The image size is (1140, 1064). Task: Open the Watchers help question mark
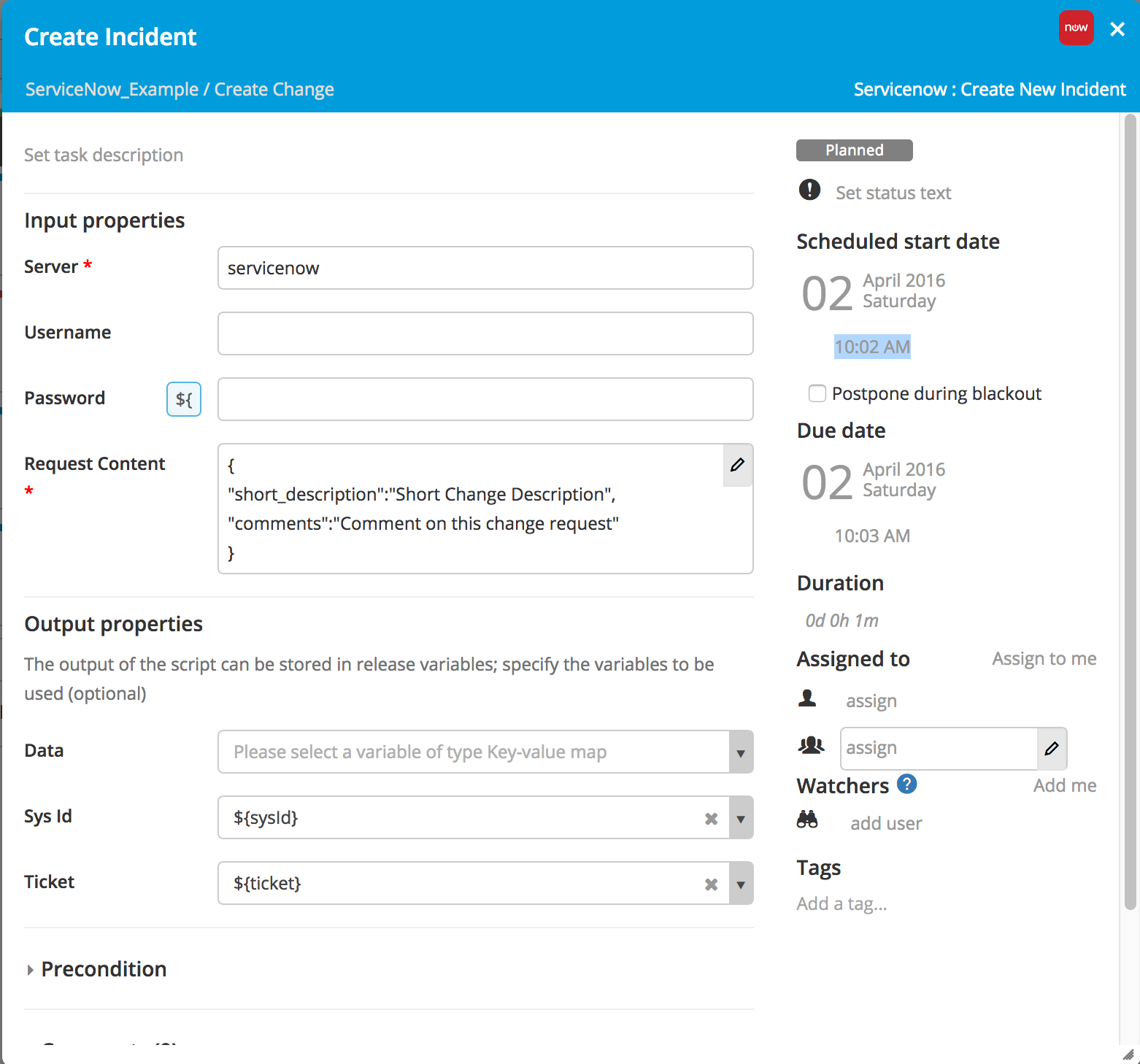pyautogui.click(x=906, y=784)
